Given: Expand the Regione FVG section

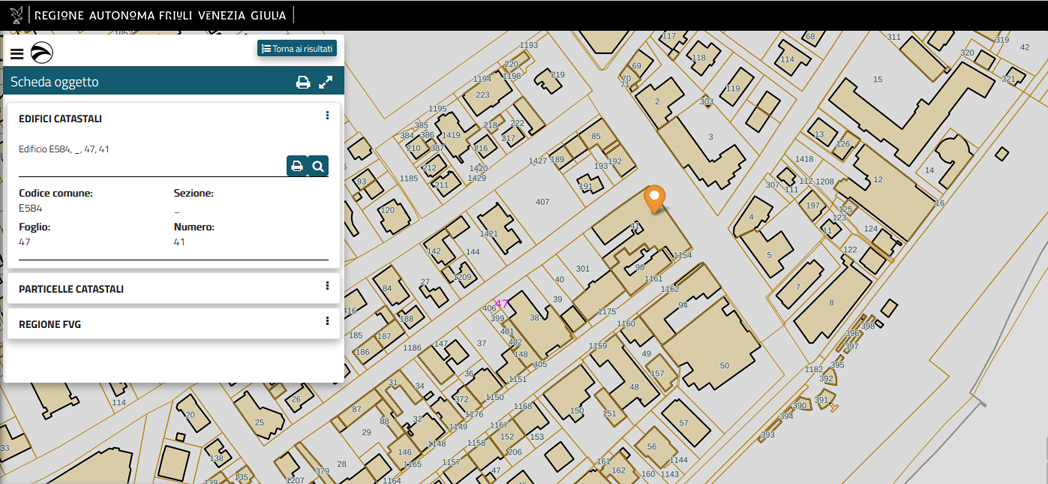Looking at the screenshot, I should [50, 324].
